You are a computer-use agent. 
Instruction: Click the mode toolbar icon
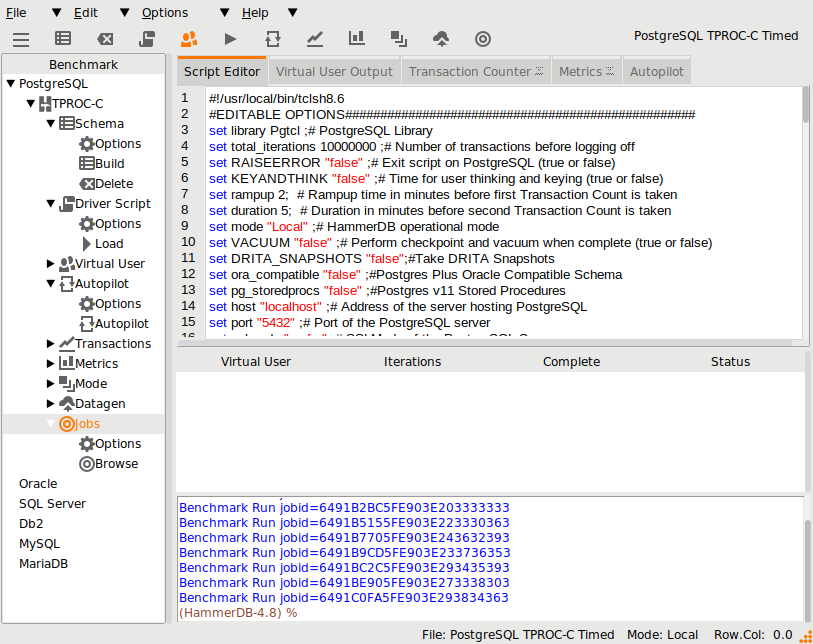coord(399,39)
